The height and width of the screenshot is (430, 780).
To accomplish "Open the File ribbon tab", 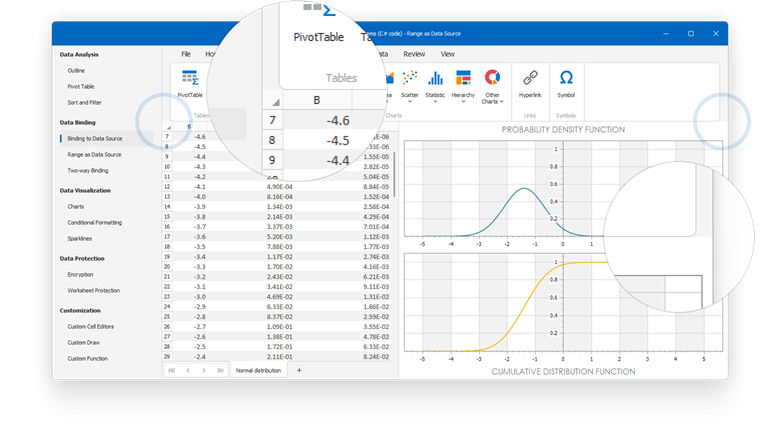I will pos(186,54).
